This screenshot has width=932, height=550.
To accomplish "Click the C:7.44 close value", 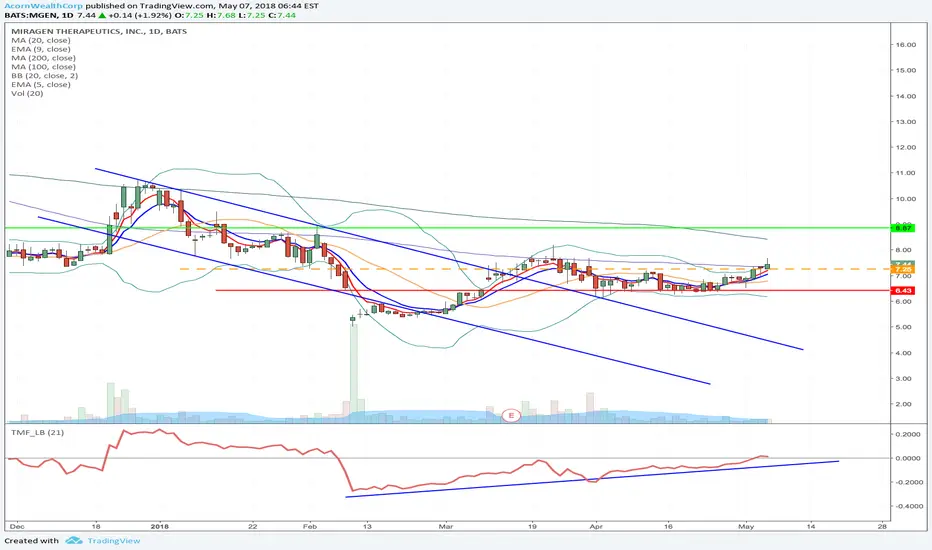I will [282, 15].
